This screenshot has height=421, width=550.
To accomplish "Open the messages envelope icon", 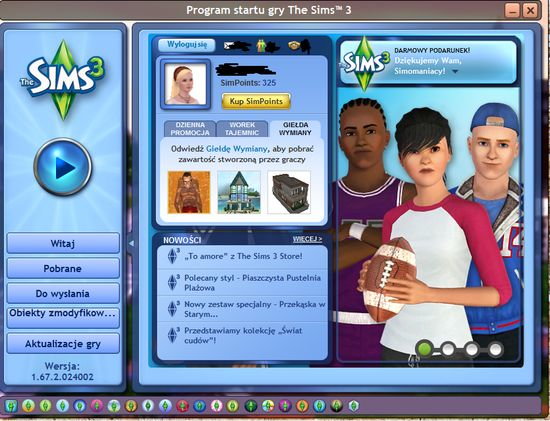I will click(x=229, y=46).
